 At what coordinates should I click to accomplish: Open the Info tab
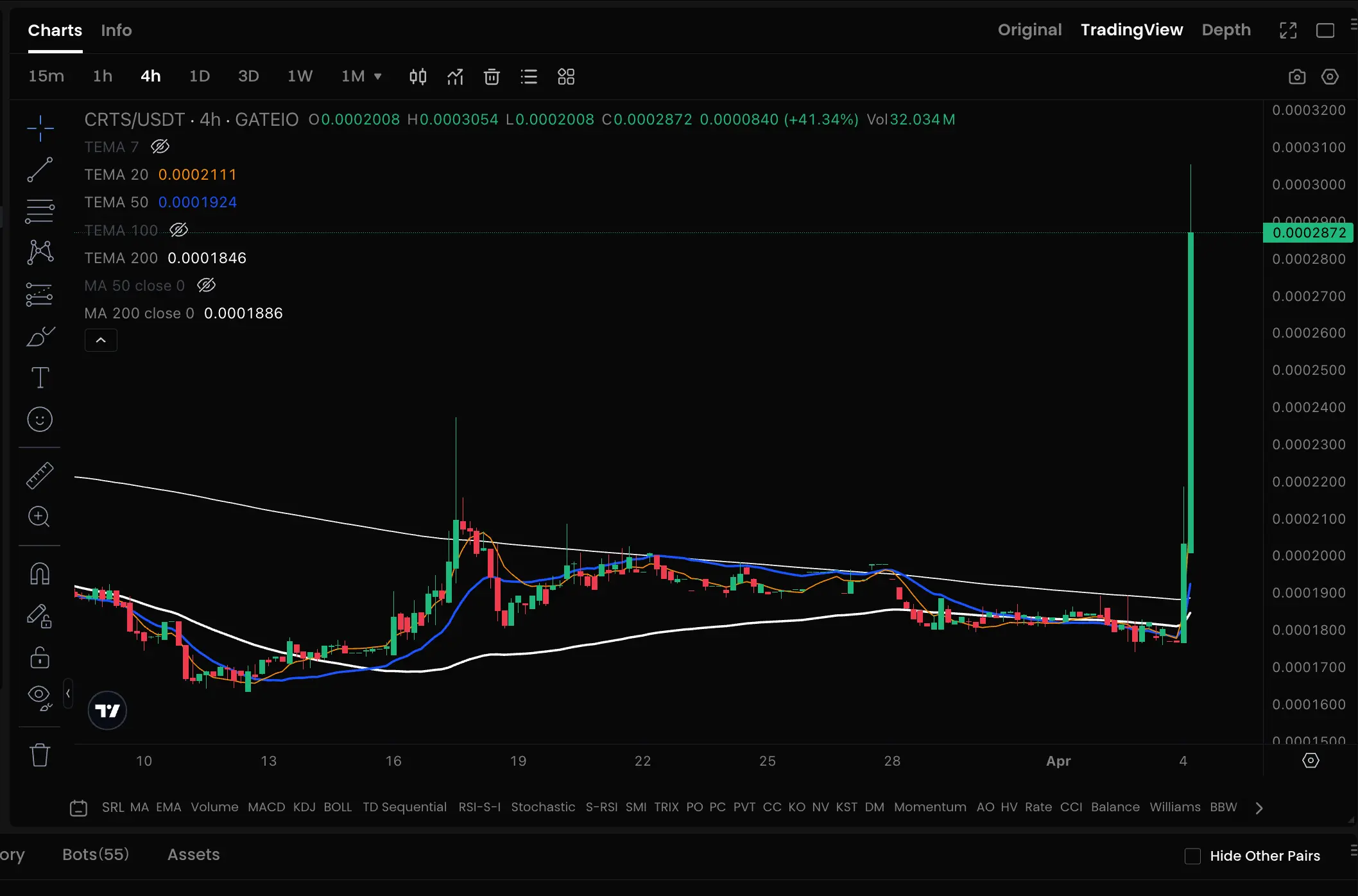coord(116,30)
